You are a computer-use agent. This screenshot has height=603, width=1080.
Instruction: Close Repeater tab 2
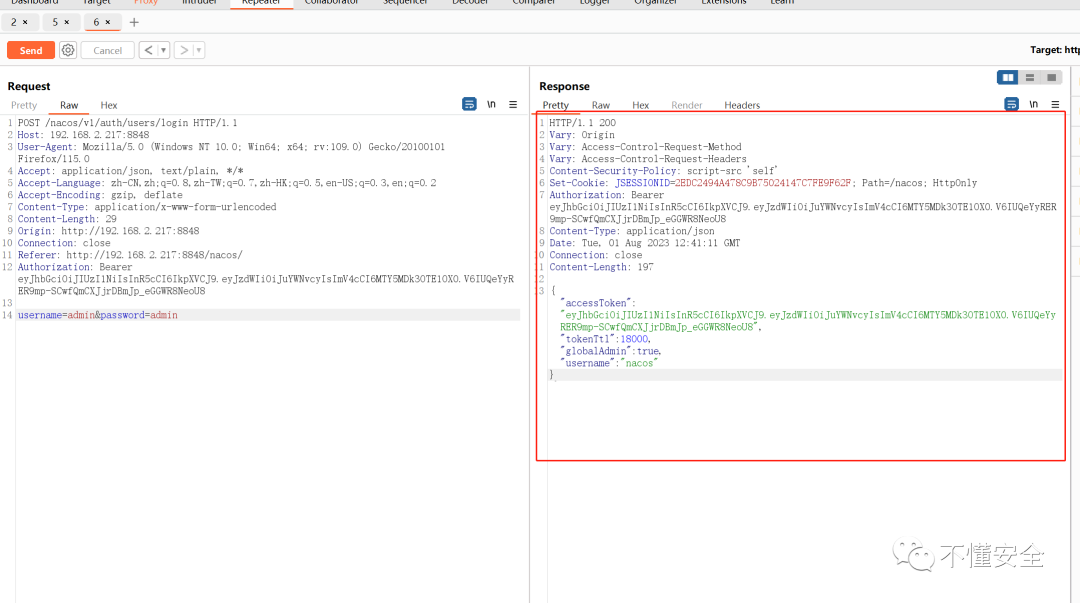[x=25, y=22]
